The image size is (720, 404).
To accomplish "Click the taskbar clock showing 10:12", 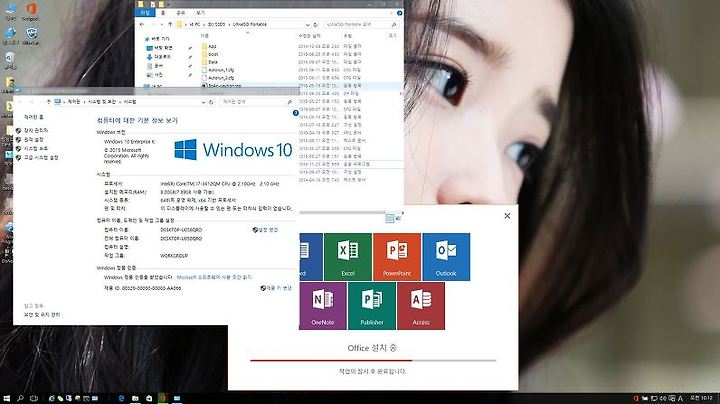I will pos(701,398).
